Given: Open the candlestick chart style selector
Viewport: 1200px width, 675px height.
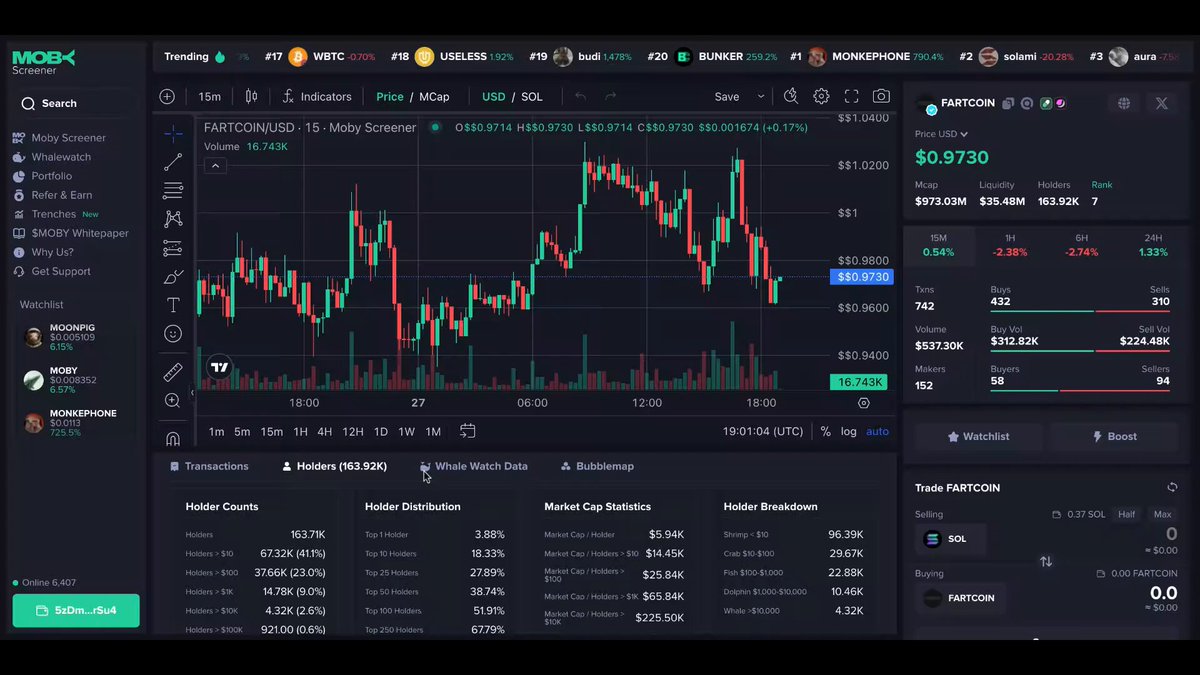Looking at the screenshot, I should click(251, 97).
